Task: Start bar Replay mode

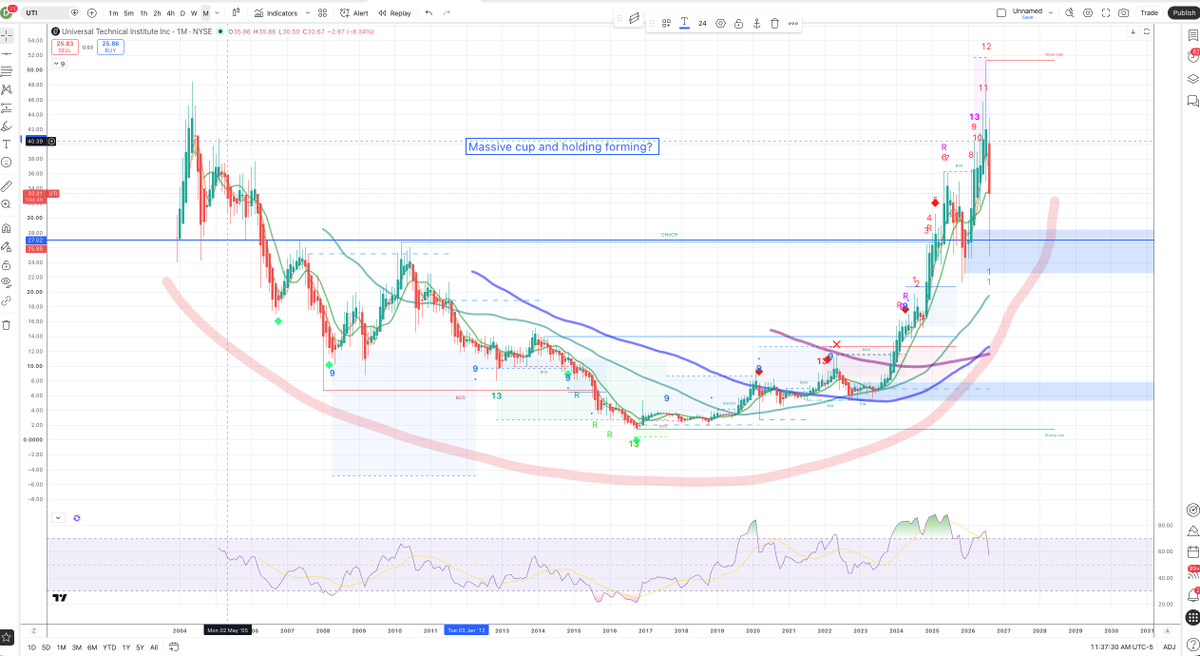Action: coord(395,13)
